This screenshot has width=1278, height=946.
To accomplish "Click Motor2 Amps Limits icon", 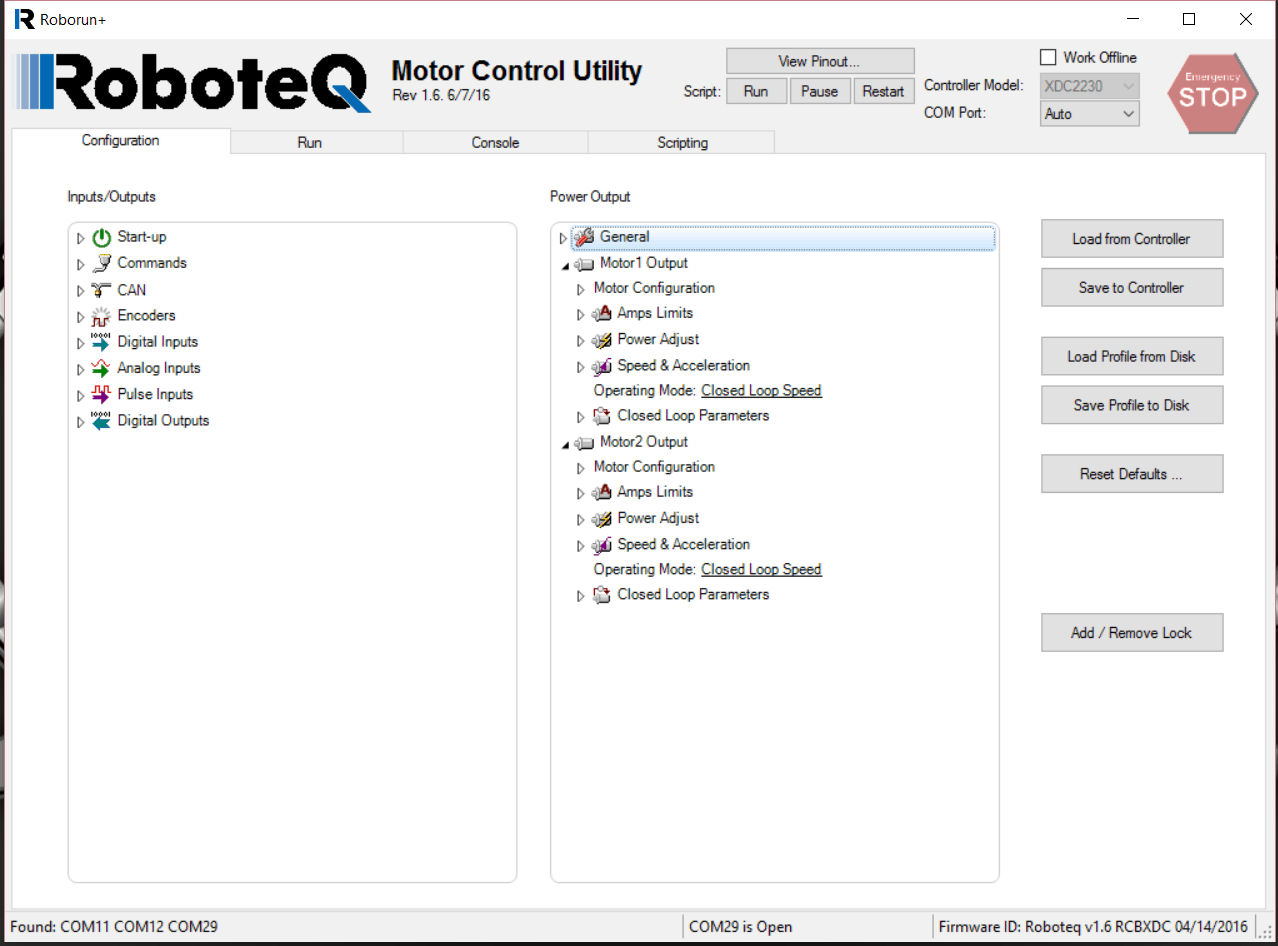I will tap(602, 492).
